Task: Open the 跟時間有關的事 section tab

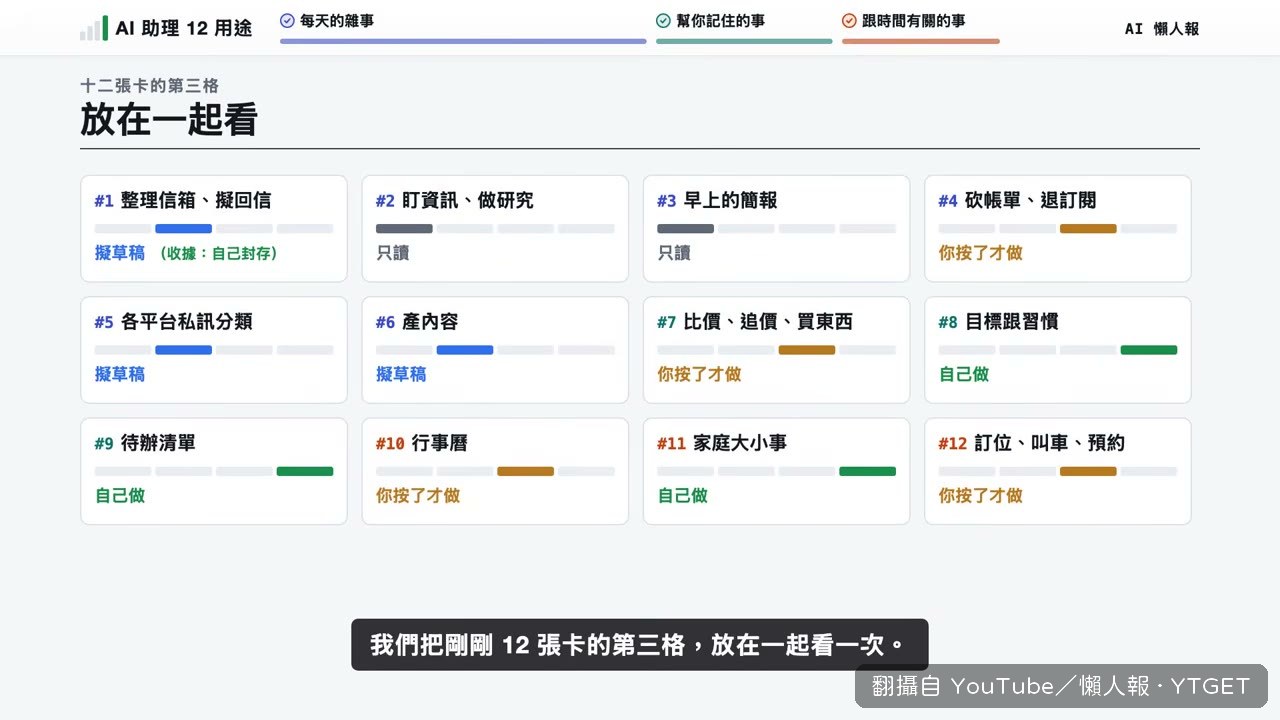Action: point(921,27)
